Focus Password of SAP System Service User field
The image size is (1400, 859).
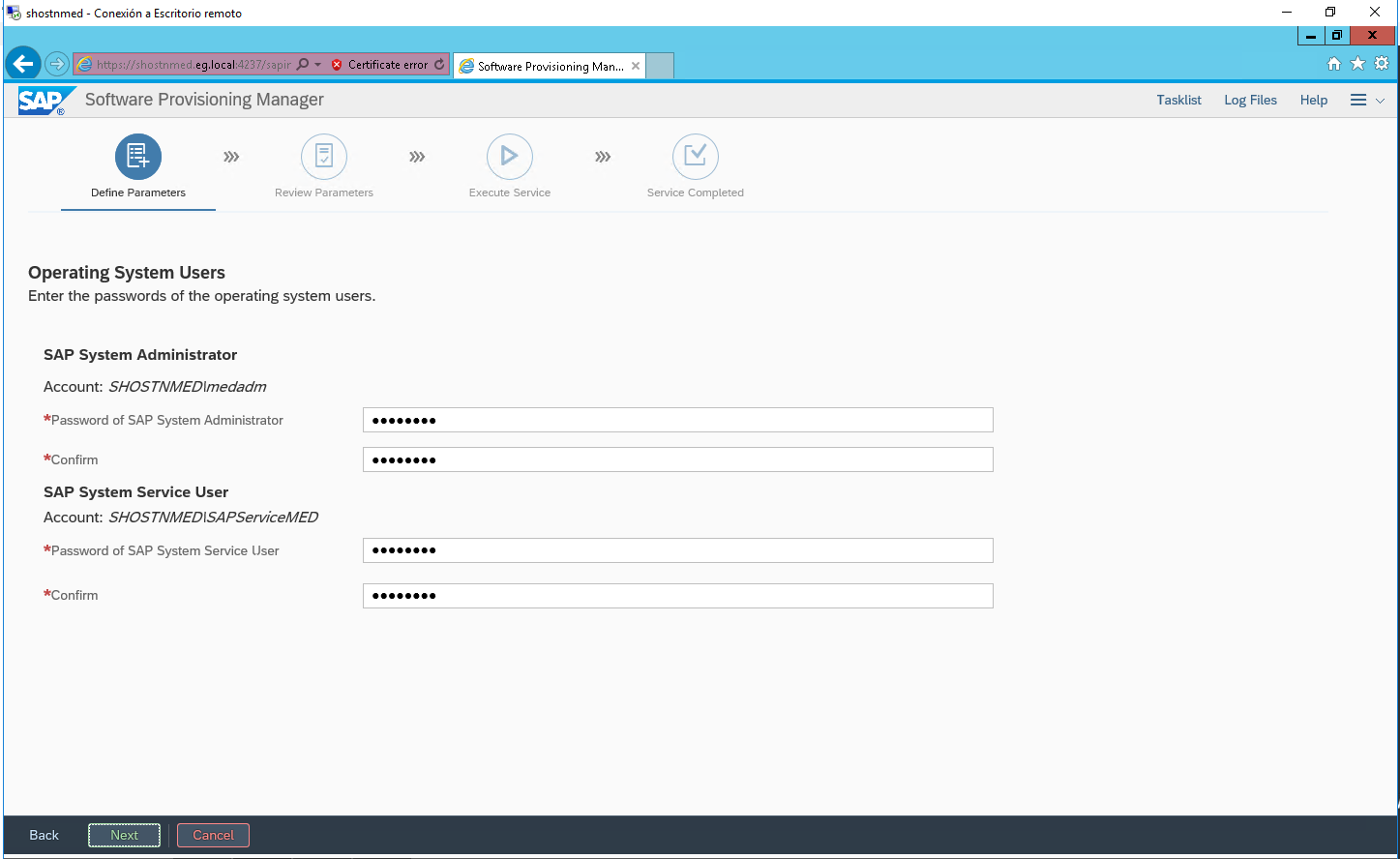tap(677, 550)
